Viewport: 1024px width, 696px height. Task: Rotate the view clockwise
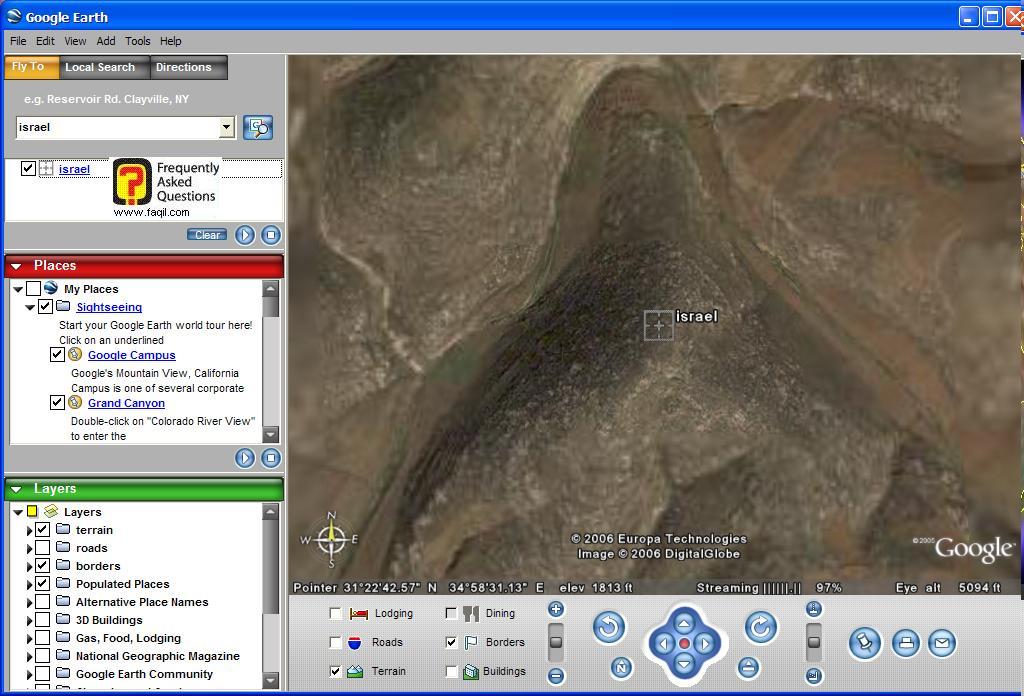click(760, 628)
